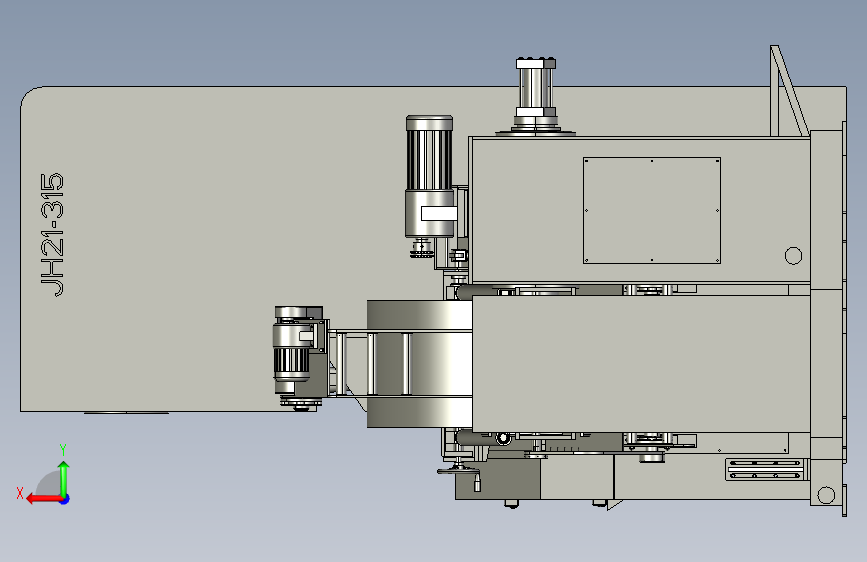867x562 pixels.
Task: Click the green Y axis arrow on triad
Action: pyautogui.click(x=64, y=478)
